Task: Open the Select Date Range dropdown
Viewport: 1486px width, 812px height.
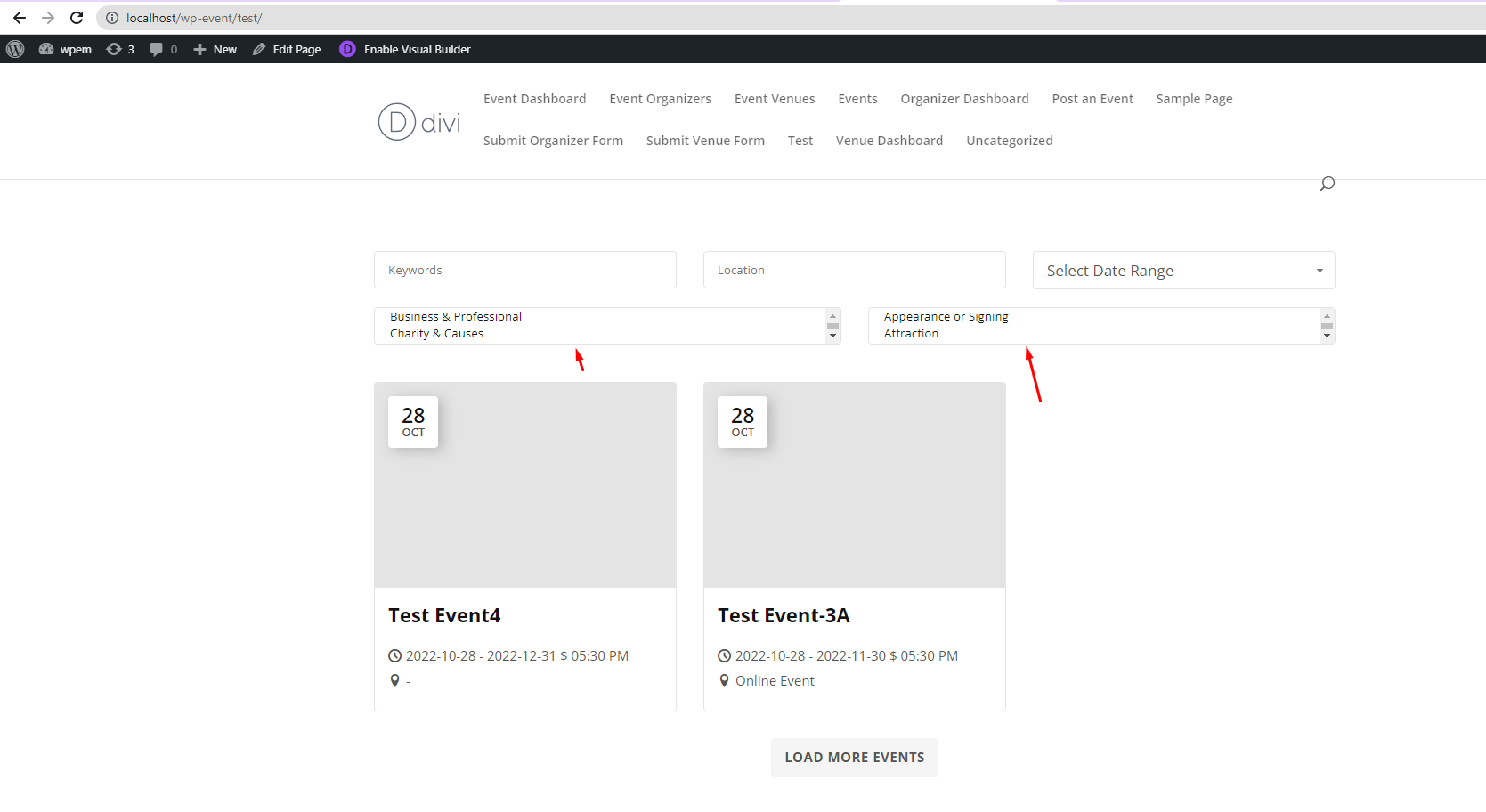Action: pos(1182,270)
